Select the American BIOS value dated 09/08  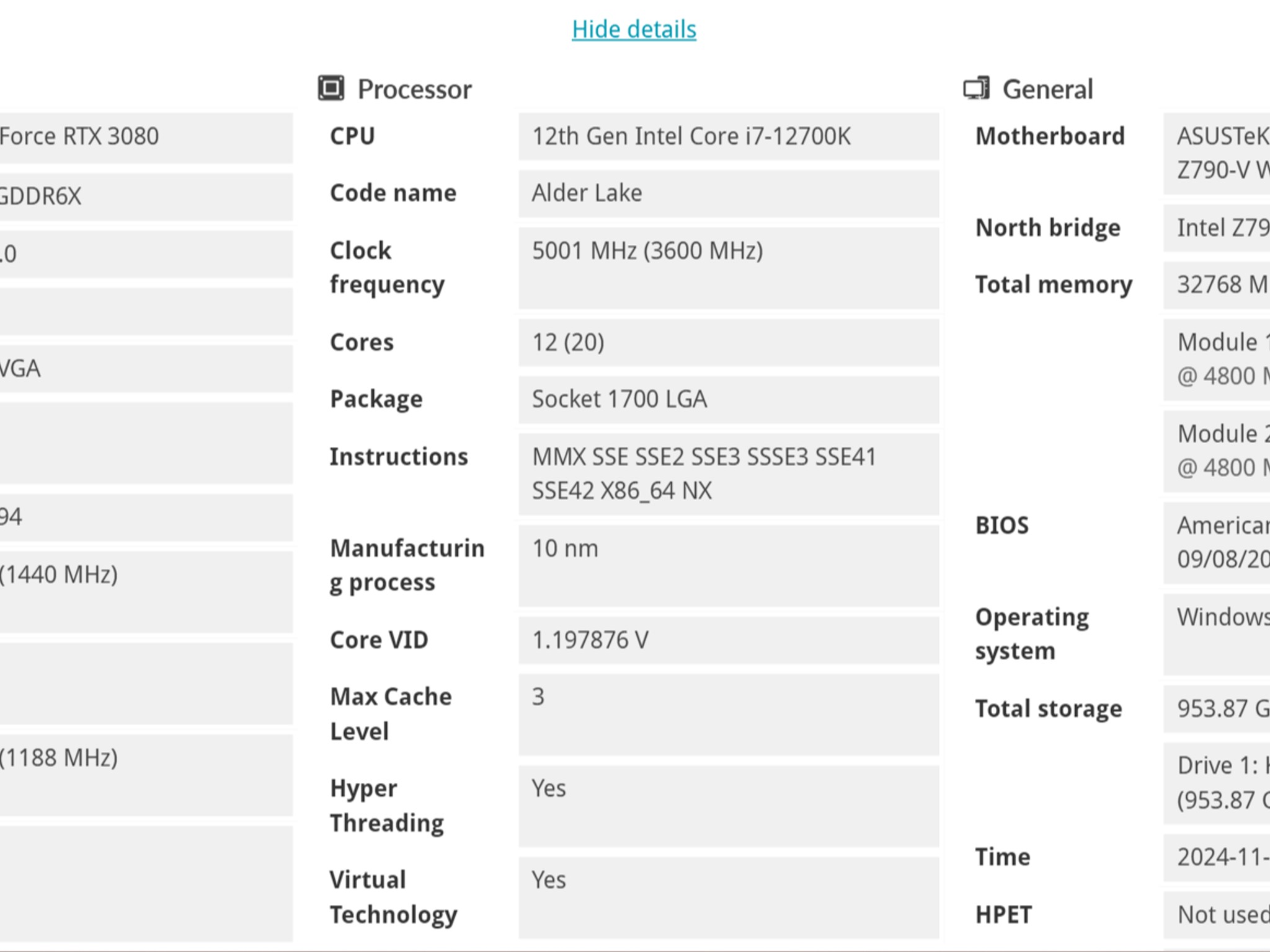pyautogui.click(x=1217, y=542)
